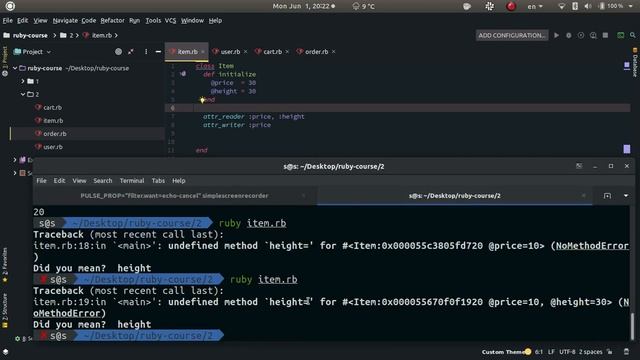Open the Favorites side tool window
Screen dimensions: 640x360
[5, 265]
